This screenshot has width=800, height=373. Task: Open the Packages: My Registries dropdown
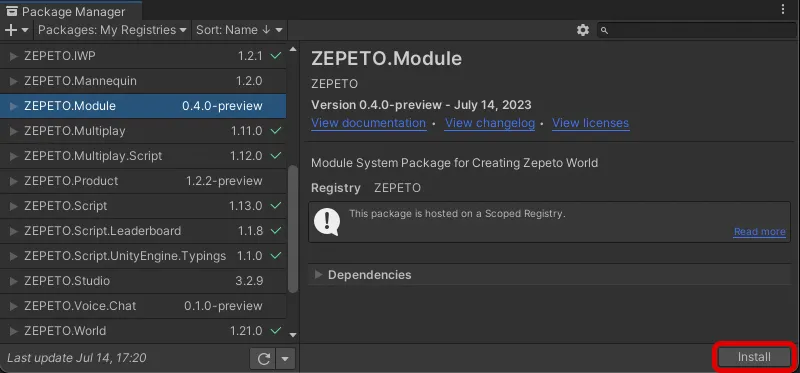[x=112, y=30]
